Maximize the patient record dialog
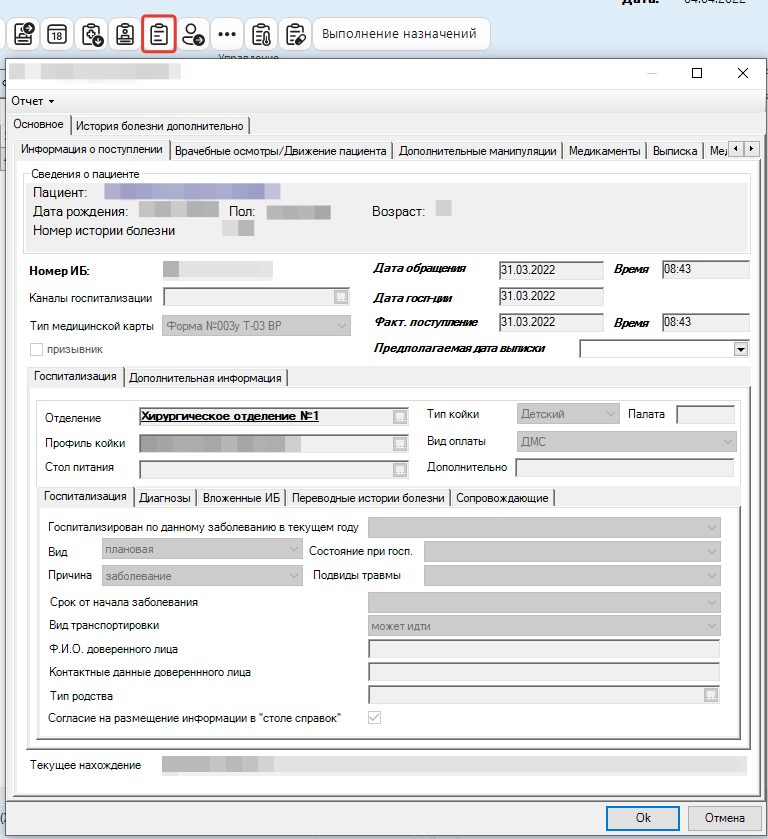 pos(697,73)
